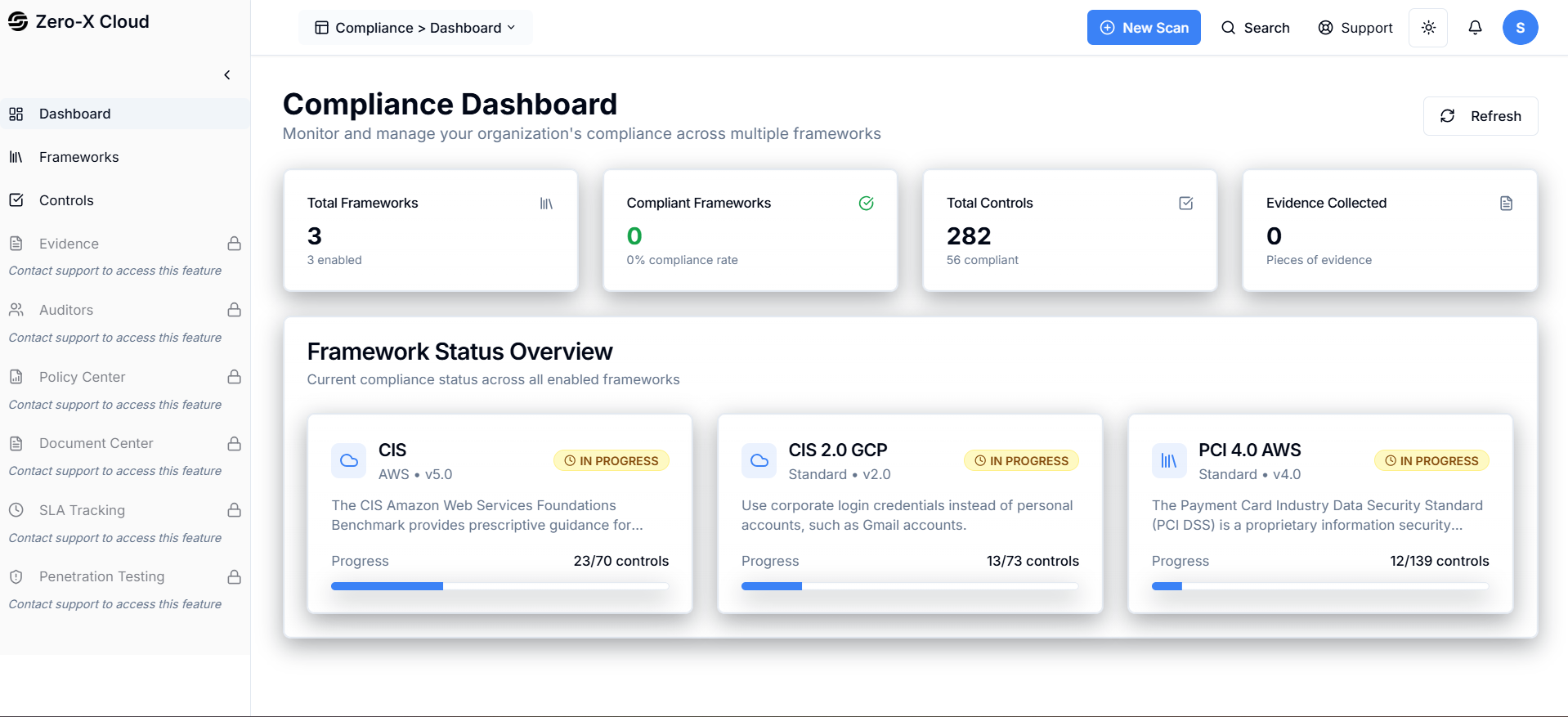
Task: Open Controls in the sidebar
Action: pyautogui.click(x=125, y=200)
